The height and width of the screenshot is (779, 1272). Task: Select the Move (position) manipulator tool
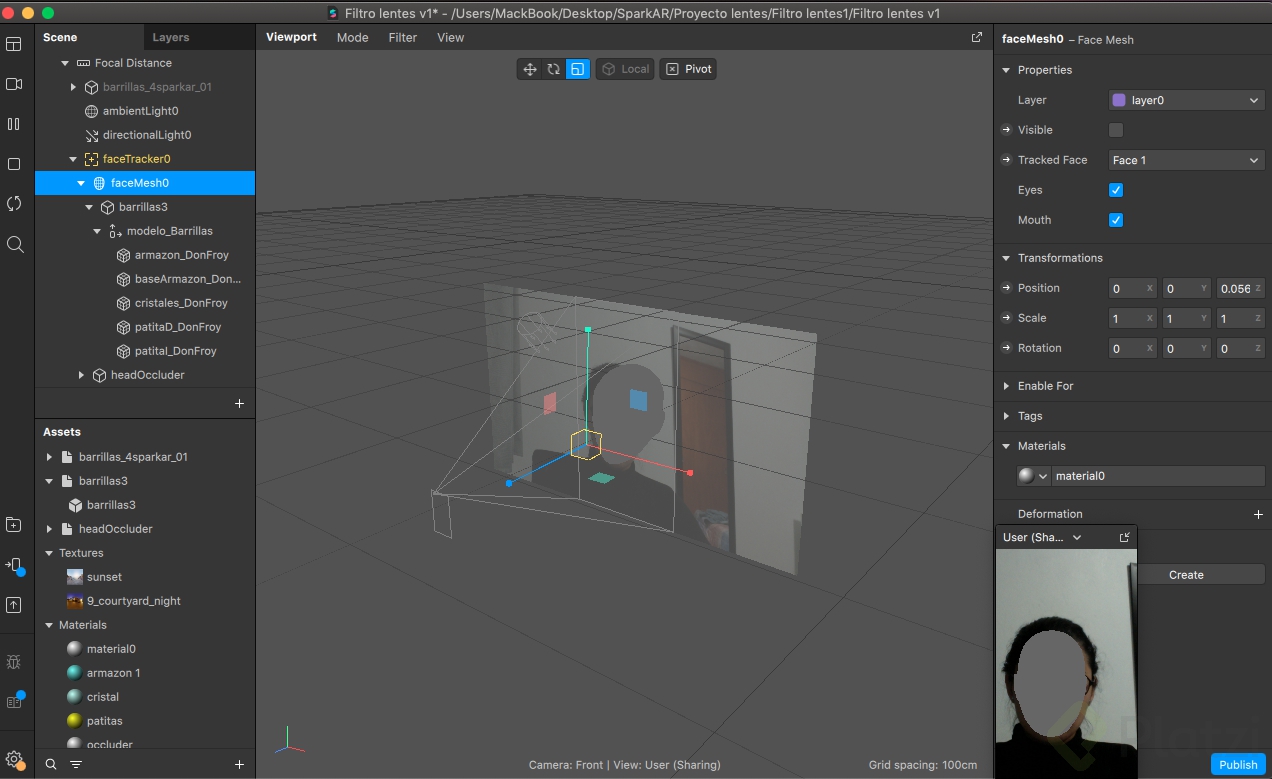point(530,69)
